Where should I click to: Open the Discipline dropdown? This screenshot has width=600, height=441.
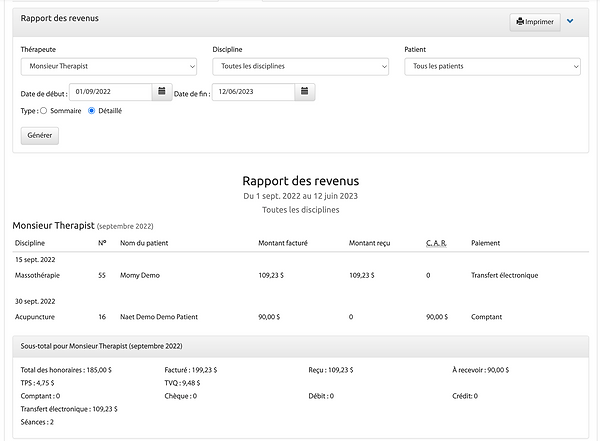[301, 67]
